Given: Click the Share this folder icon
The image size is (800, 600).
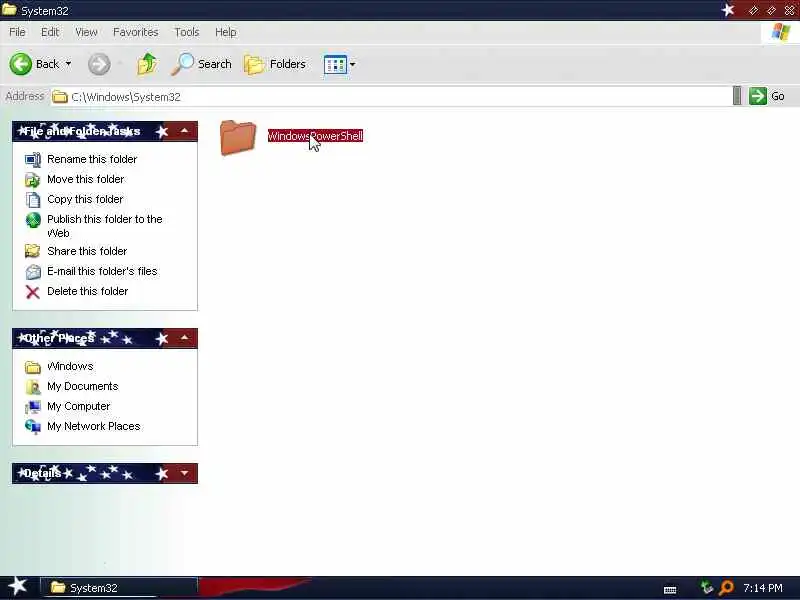Looking at the screenshot, I should pyautogui.click(x=33, y=251).
